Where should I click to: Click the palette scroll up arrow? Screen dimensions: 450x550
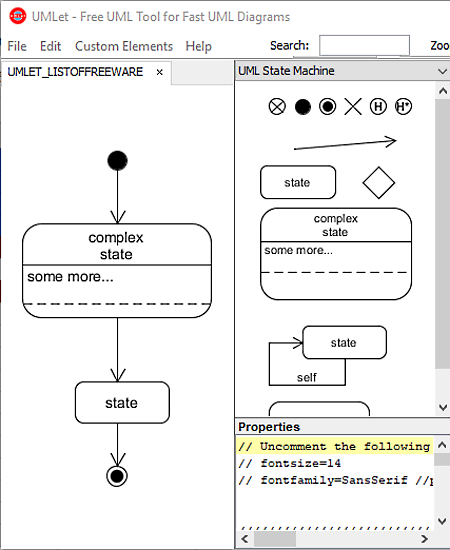tap(443, 91)
